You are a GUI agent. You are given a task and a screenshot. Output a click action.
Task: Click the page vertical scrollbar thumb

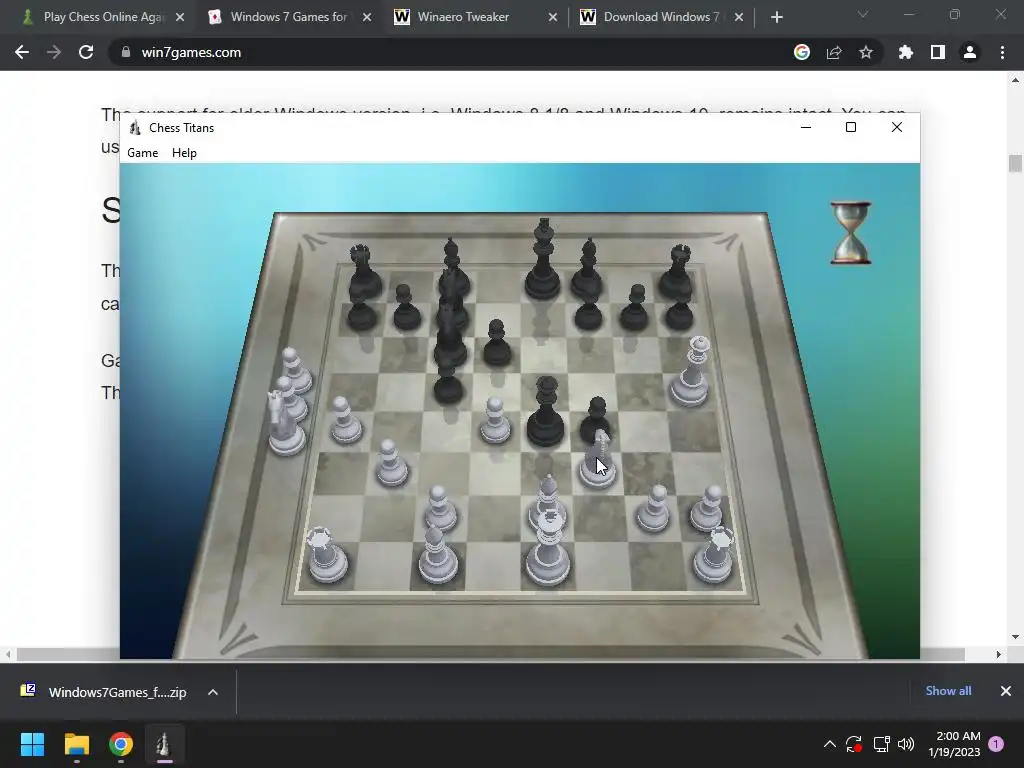[x=1015, y=163]
